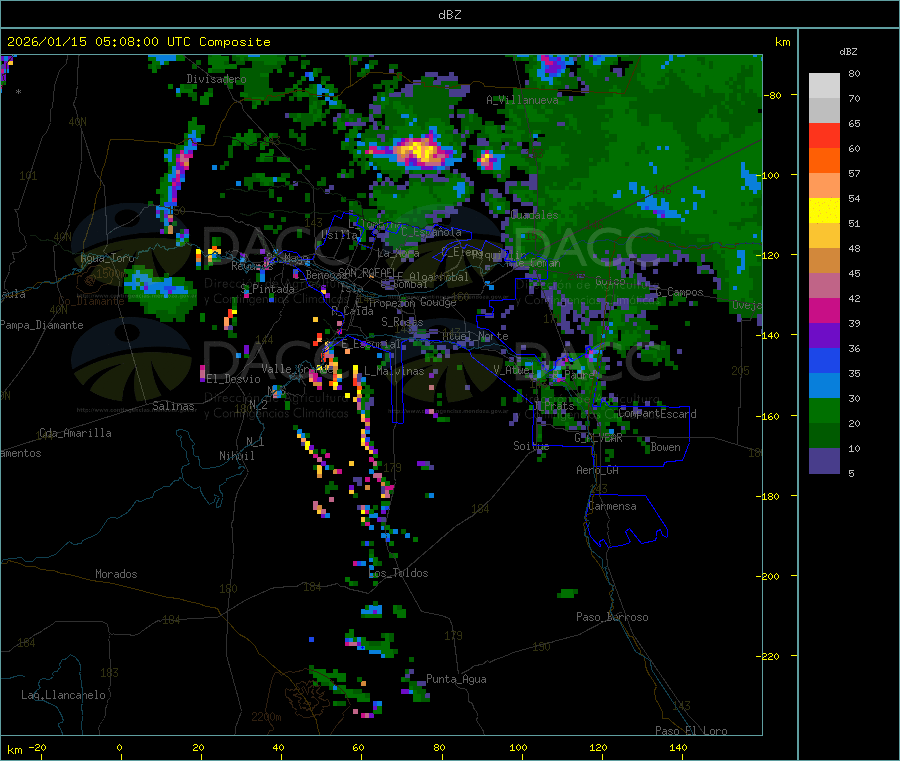Click the '2200m' elevation label
The height and width of the screenshot is (761, 900).
pos(266,717)
